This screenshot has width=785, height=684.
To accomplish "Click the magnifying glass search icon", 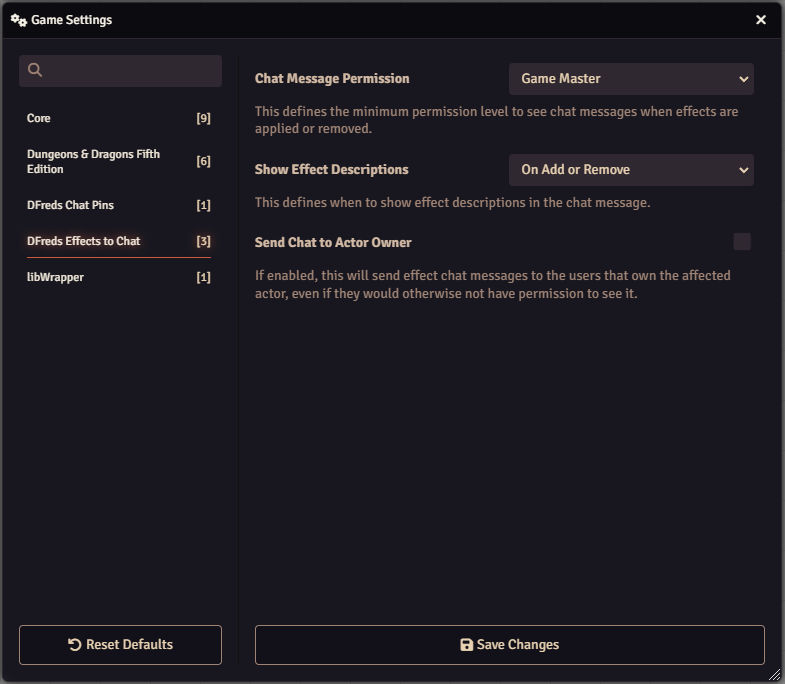I will coord(35,70).
